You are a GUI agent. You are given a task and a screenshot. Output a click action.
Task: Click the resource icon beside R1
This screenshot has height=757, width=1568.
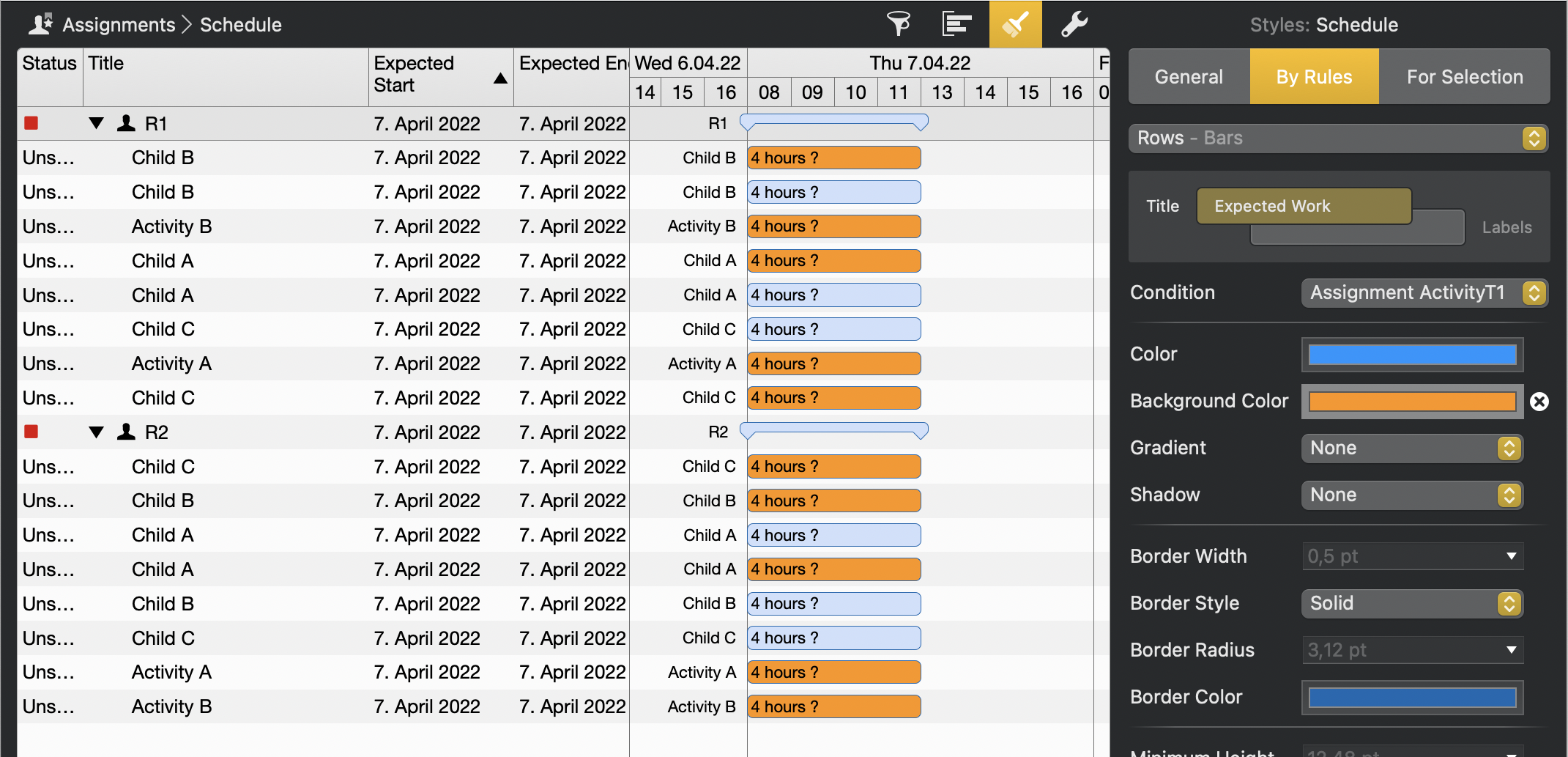tap(125, 123)
